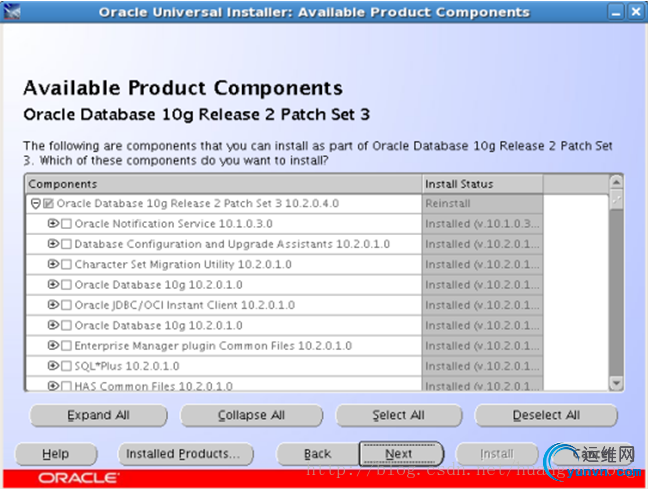Screen dimensions: 648x489
Task: Click the Deselect All button
Action: pos(546,415)
